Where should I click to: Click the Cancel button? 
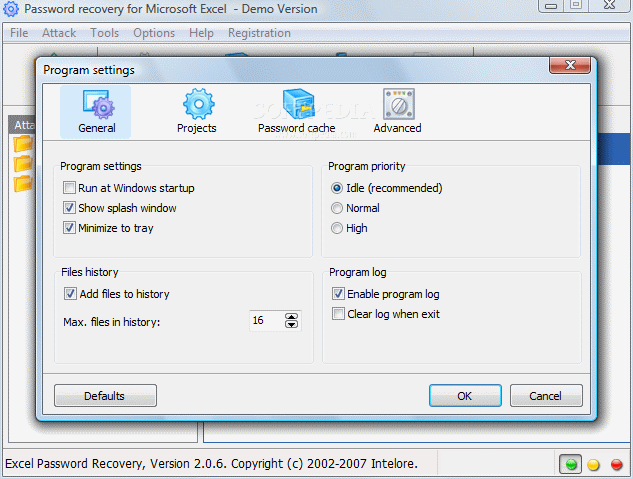(546, 395)
